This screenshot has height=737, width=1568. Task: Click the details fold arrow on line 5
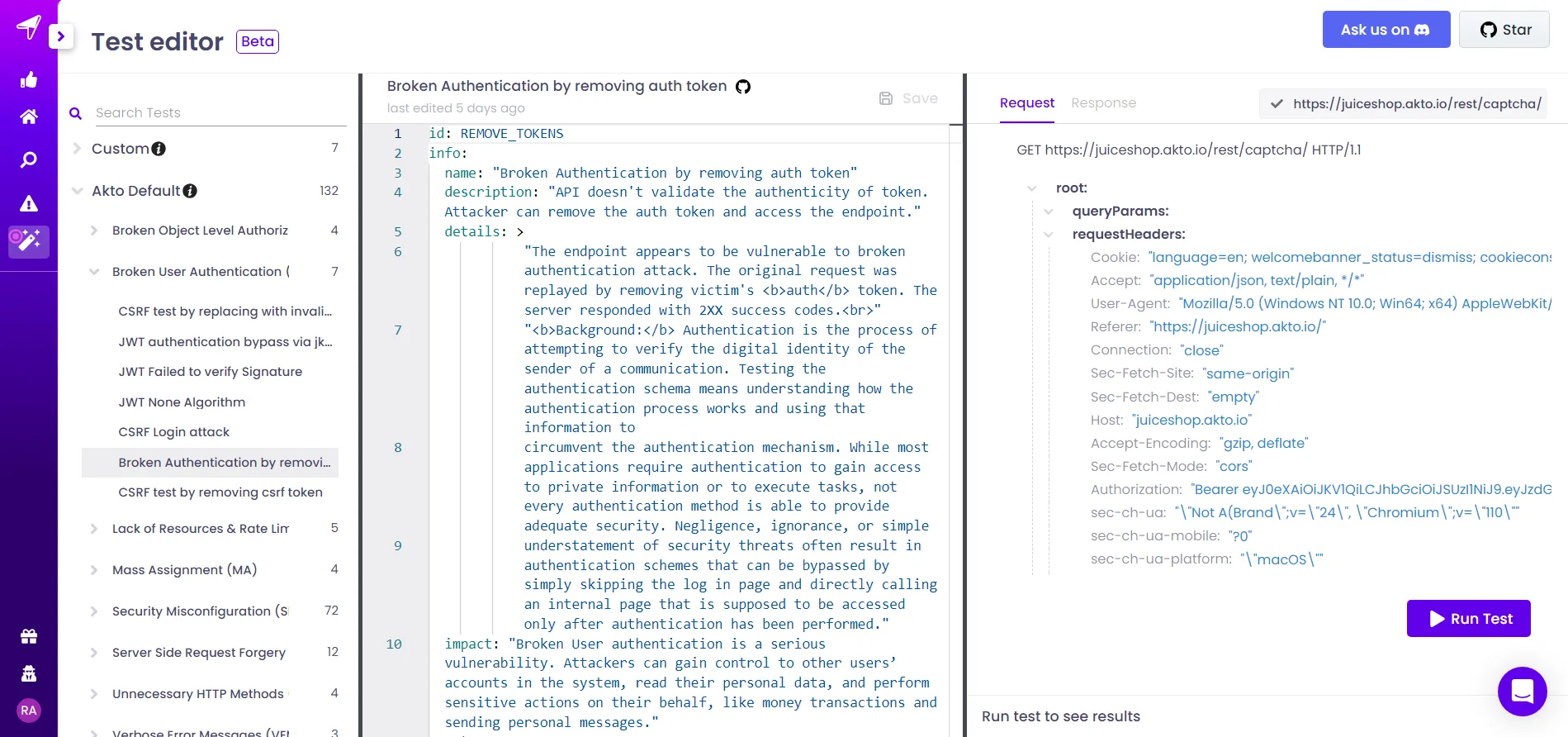point(520,232)
